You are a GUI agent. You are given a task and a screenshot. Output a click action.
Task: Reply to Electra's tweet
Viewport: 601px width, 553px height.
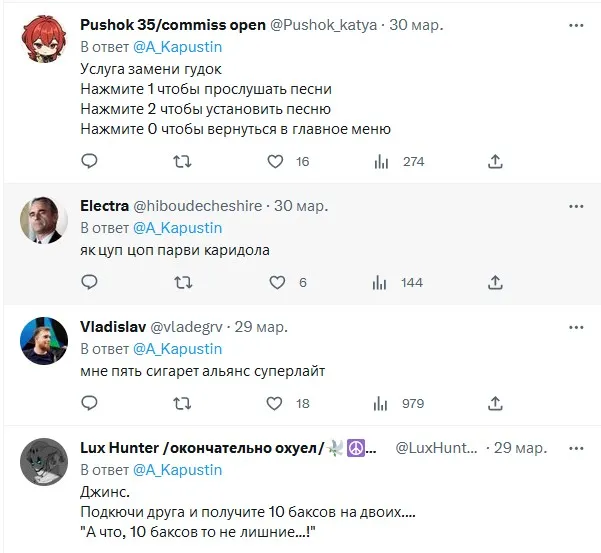click(89, 282)
